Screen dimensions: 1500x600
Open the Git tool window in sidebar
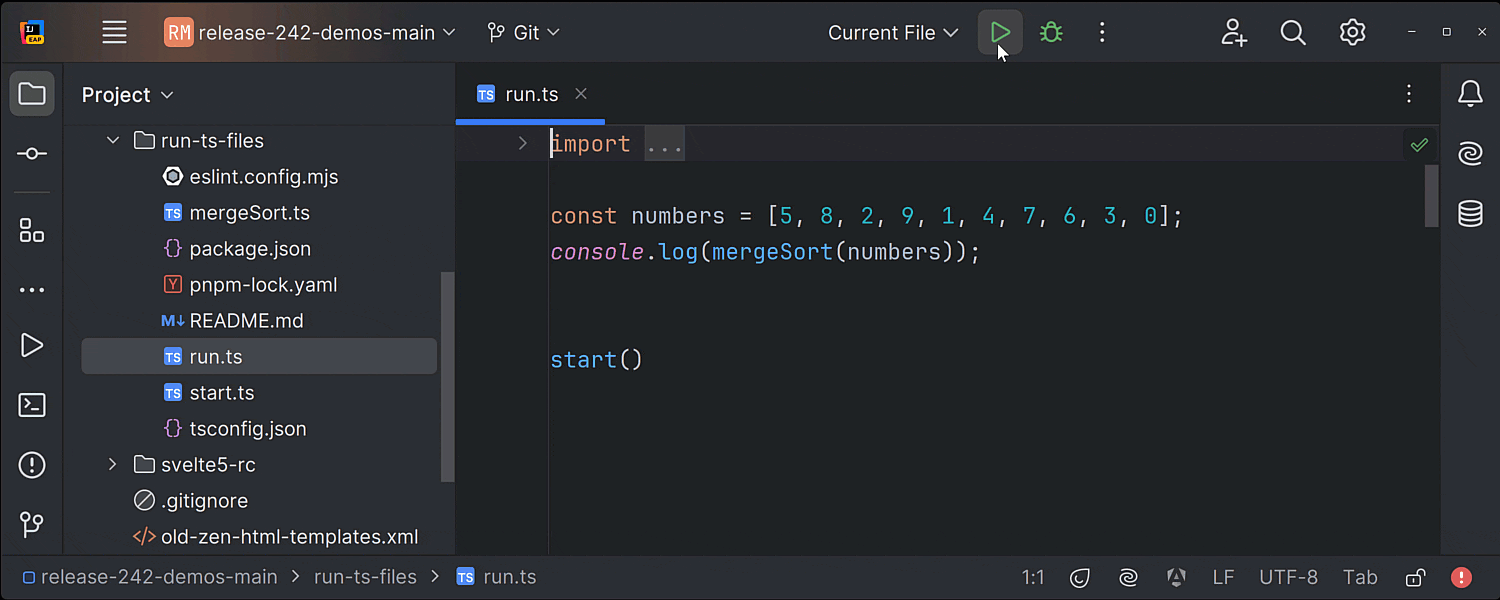tap(32, 524)
